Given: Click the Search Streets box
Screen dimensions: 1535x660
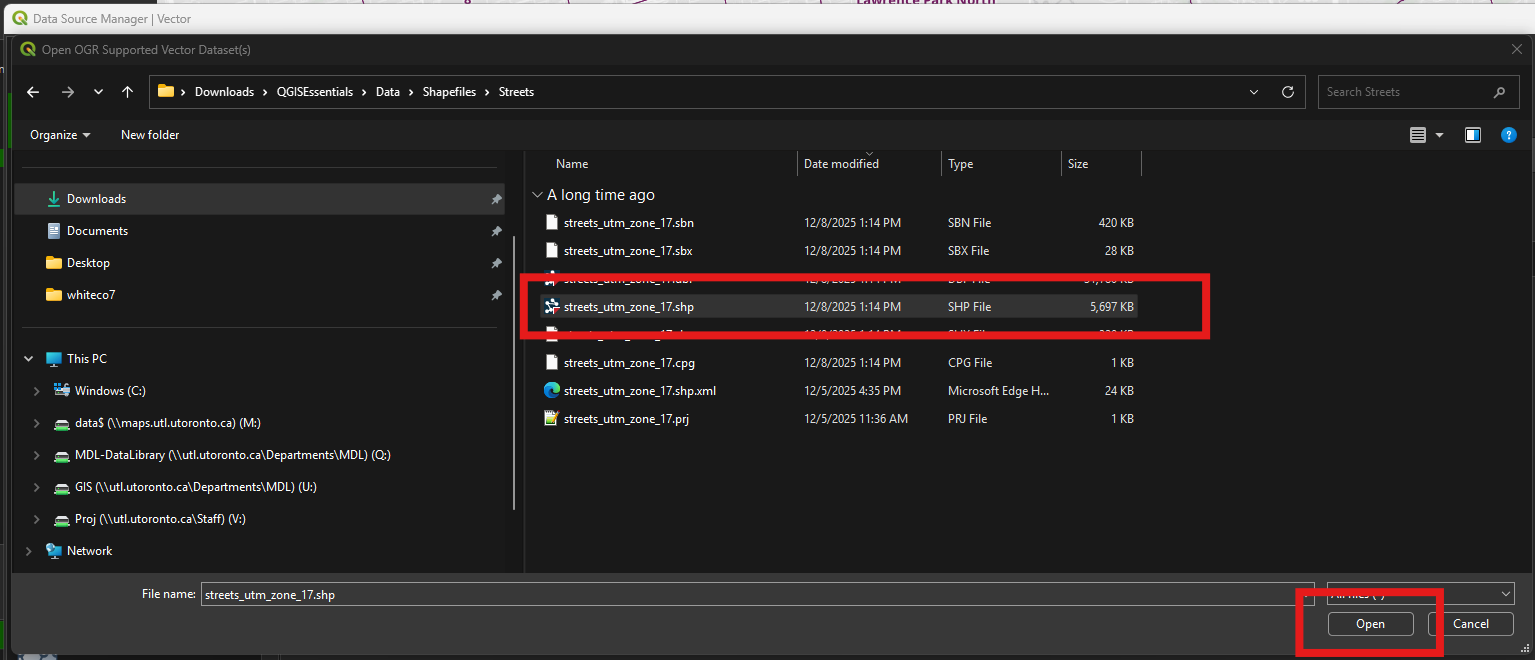Looking at the screenshot, I should point(1416,92).
